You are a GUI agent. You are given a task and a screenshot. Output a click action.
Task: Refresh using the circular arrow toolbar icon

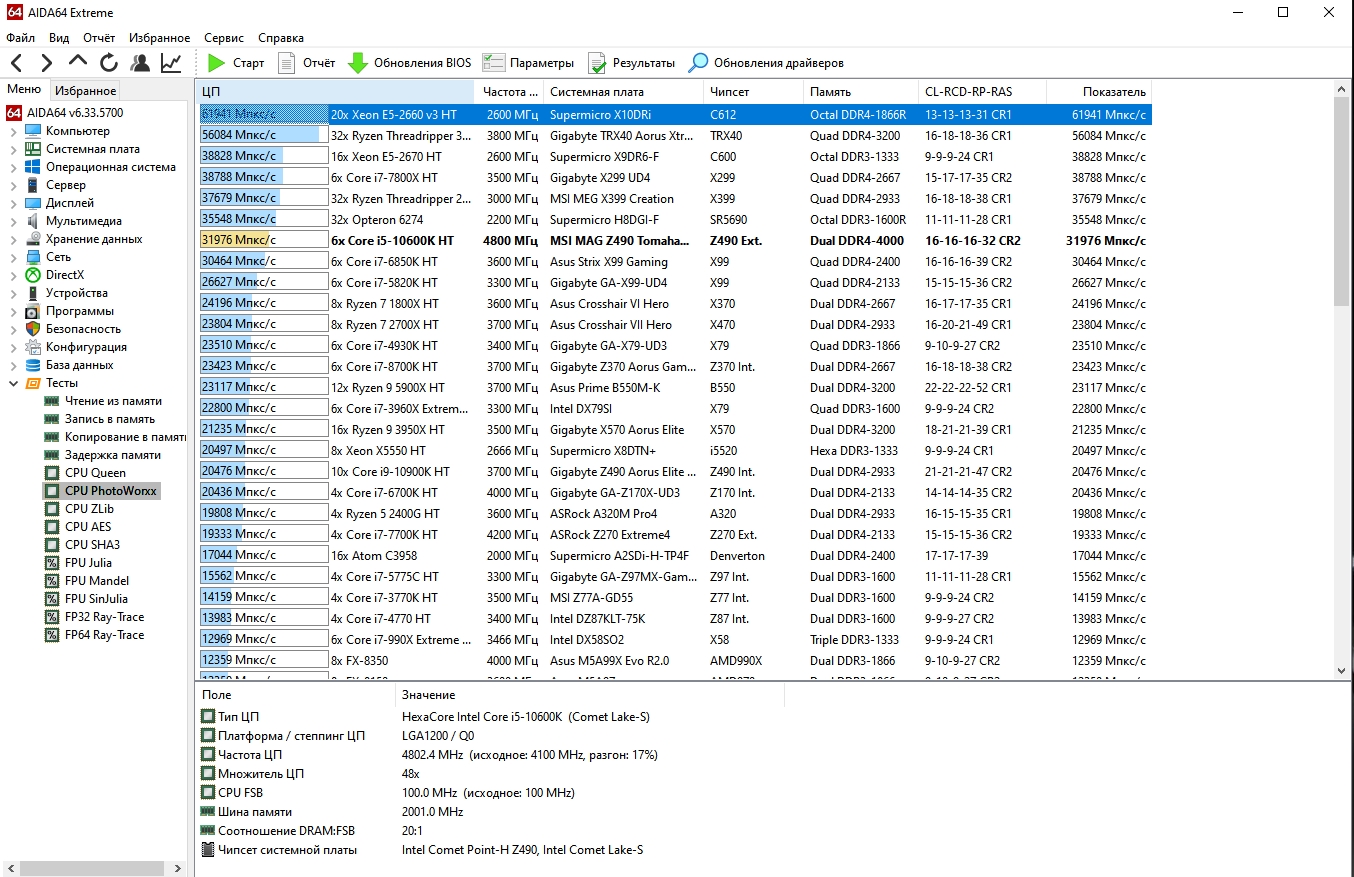[109, 63]
